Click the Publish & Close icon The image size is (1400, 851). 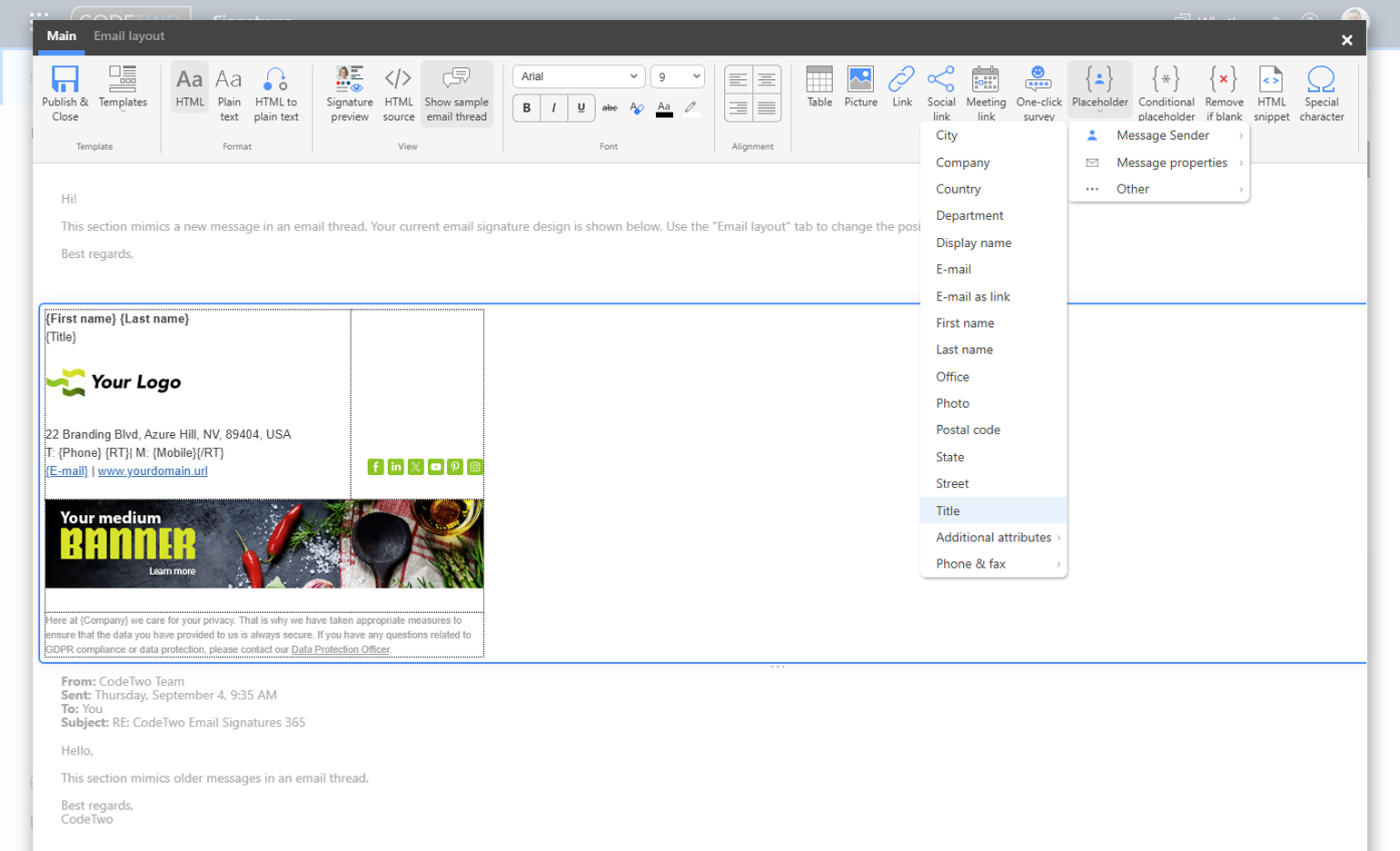tap(65, 80)
